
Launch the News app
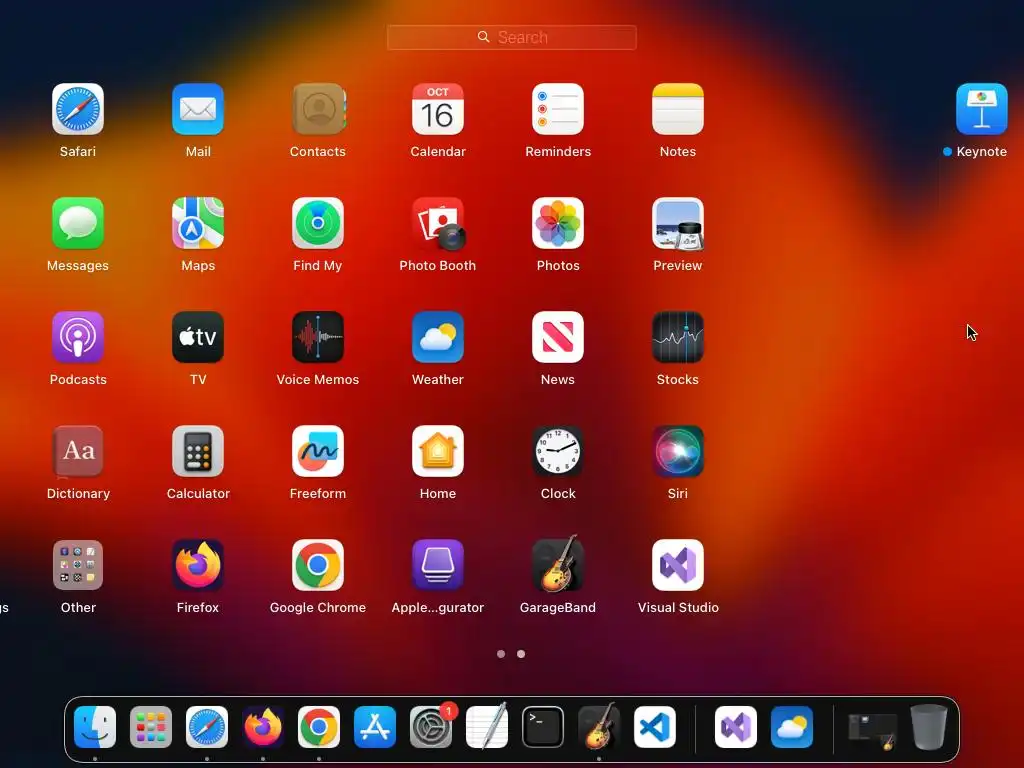(x=558, y=337)
